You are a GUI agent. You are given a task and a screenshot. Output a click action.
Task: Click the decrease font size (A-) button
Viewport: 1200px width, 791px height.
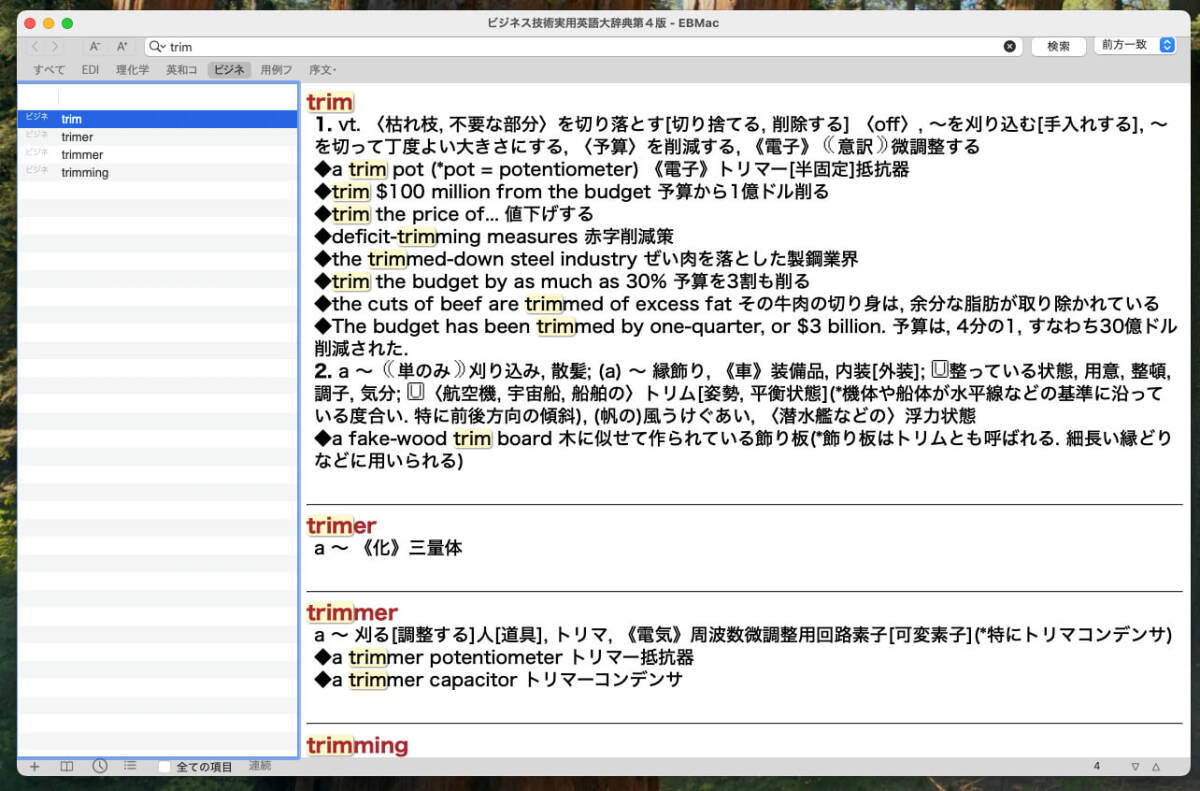pyautogui.click(x=95, y=46)
